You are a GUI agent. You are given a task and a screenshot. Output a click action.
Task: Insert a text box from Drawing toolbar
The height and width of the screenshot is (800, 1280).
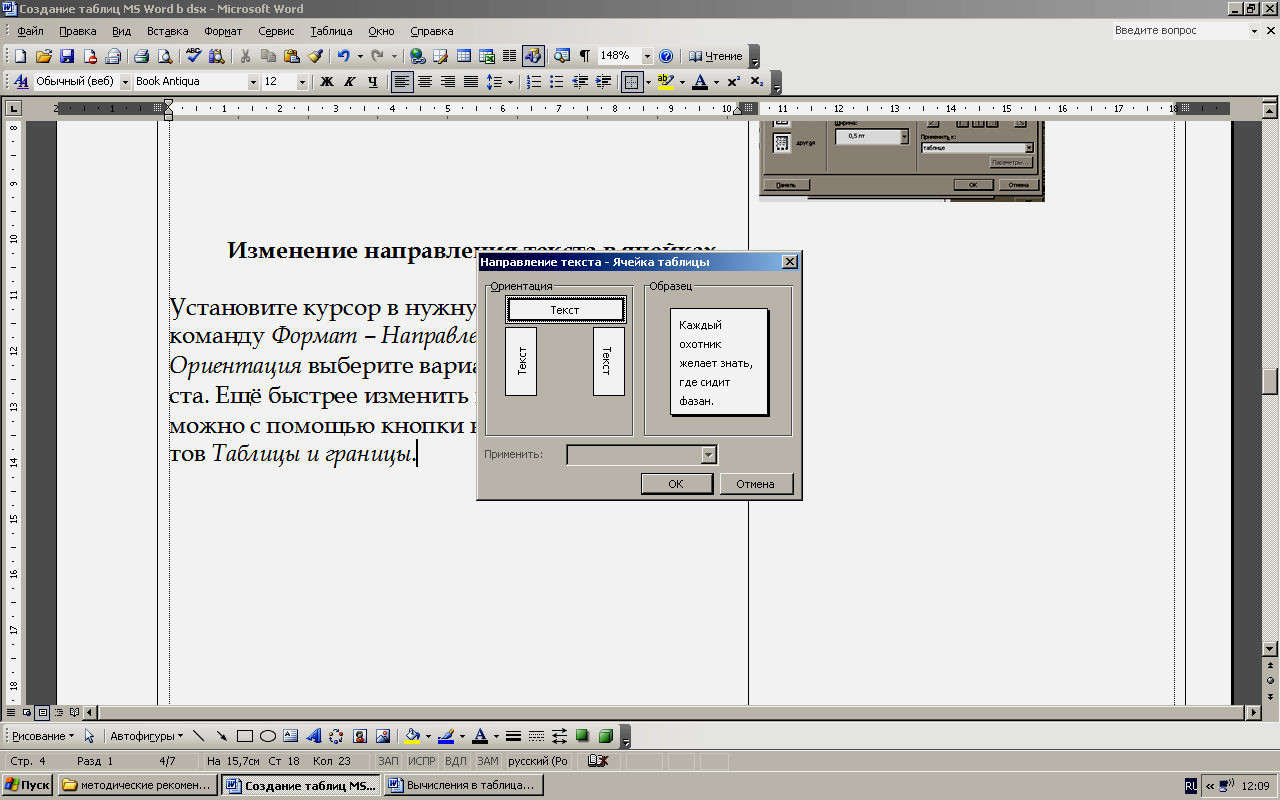291,736
